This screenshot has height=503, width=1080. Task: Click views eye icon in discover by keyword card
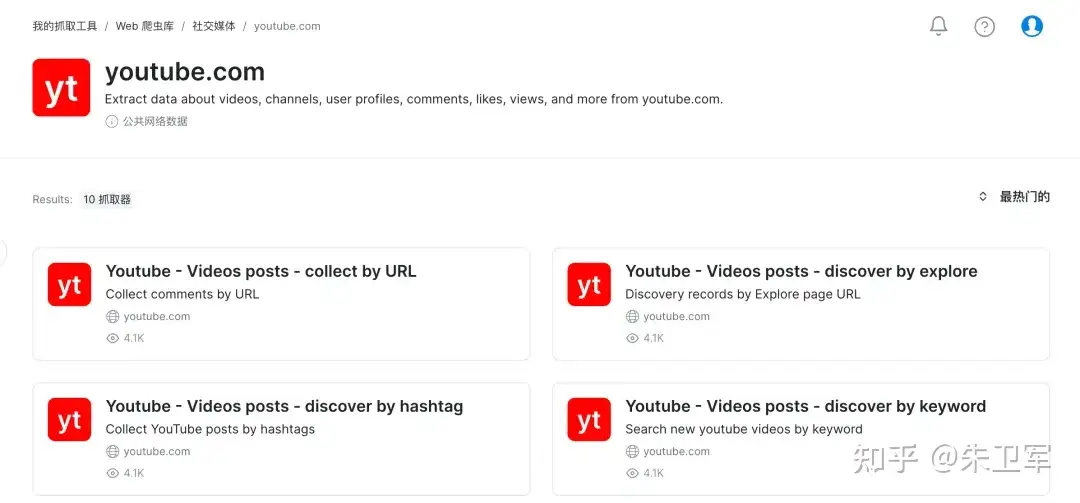[x=632, y=473]
